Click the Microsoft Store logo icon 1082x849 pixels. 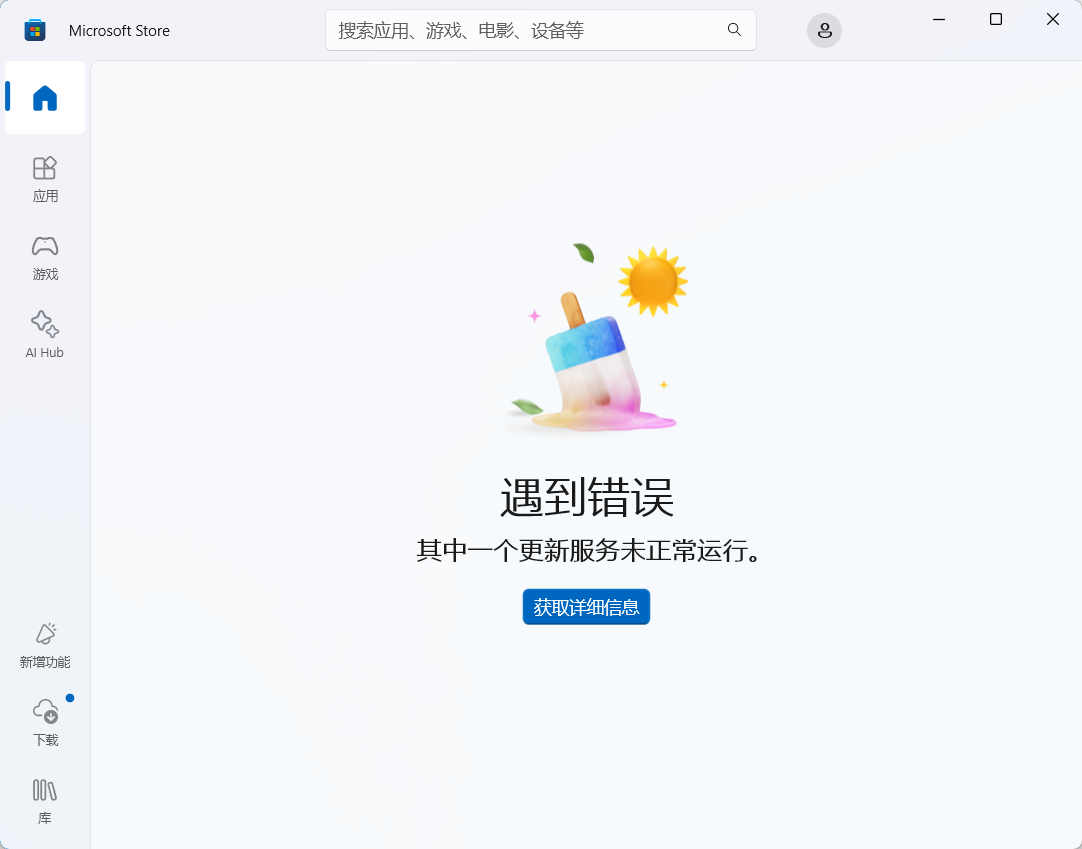click(35, 30)
